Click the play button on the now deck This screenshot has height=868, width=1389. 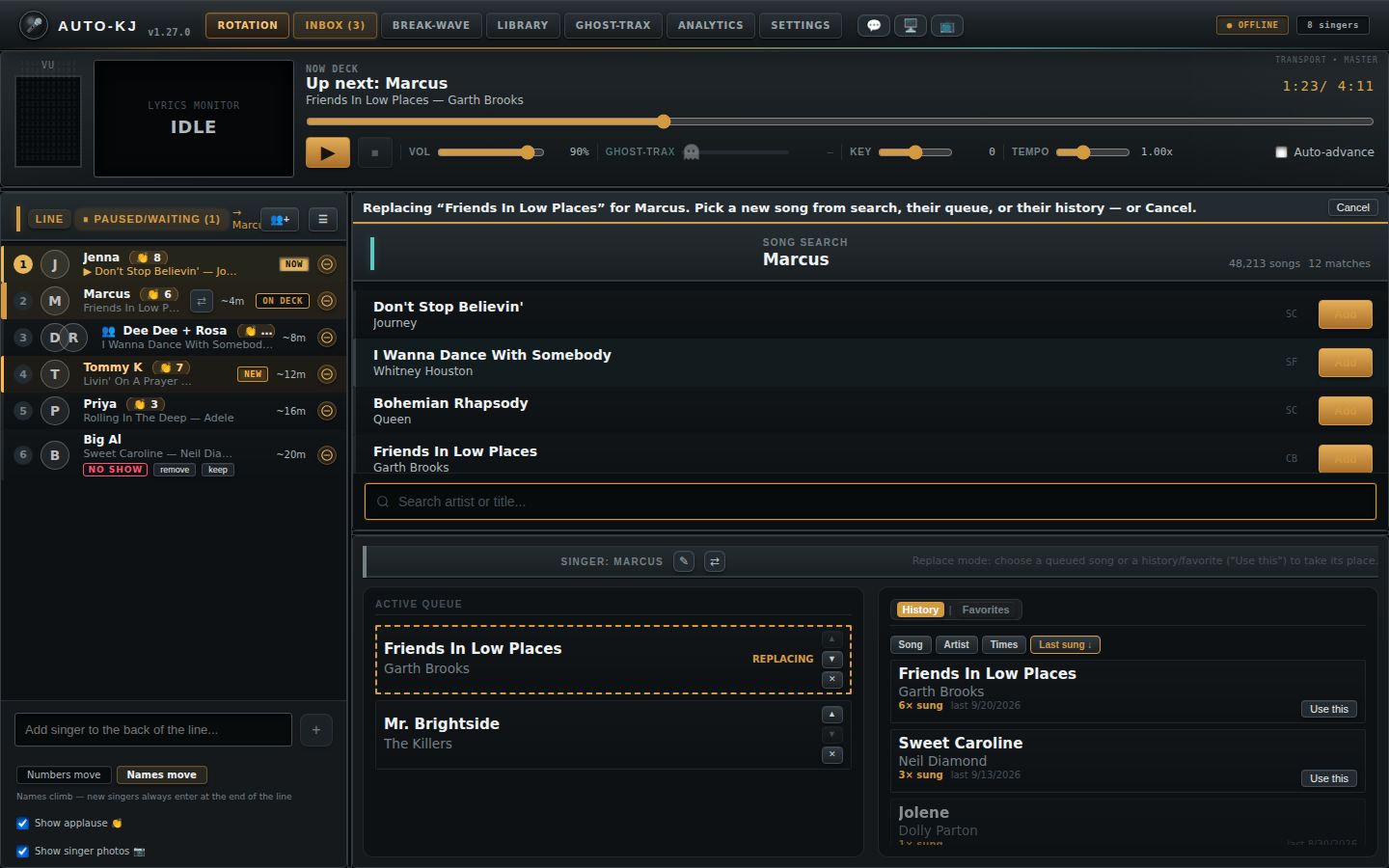(328, 152)
